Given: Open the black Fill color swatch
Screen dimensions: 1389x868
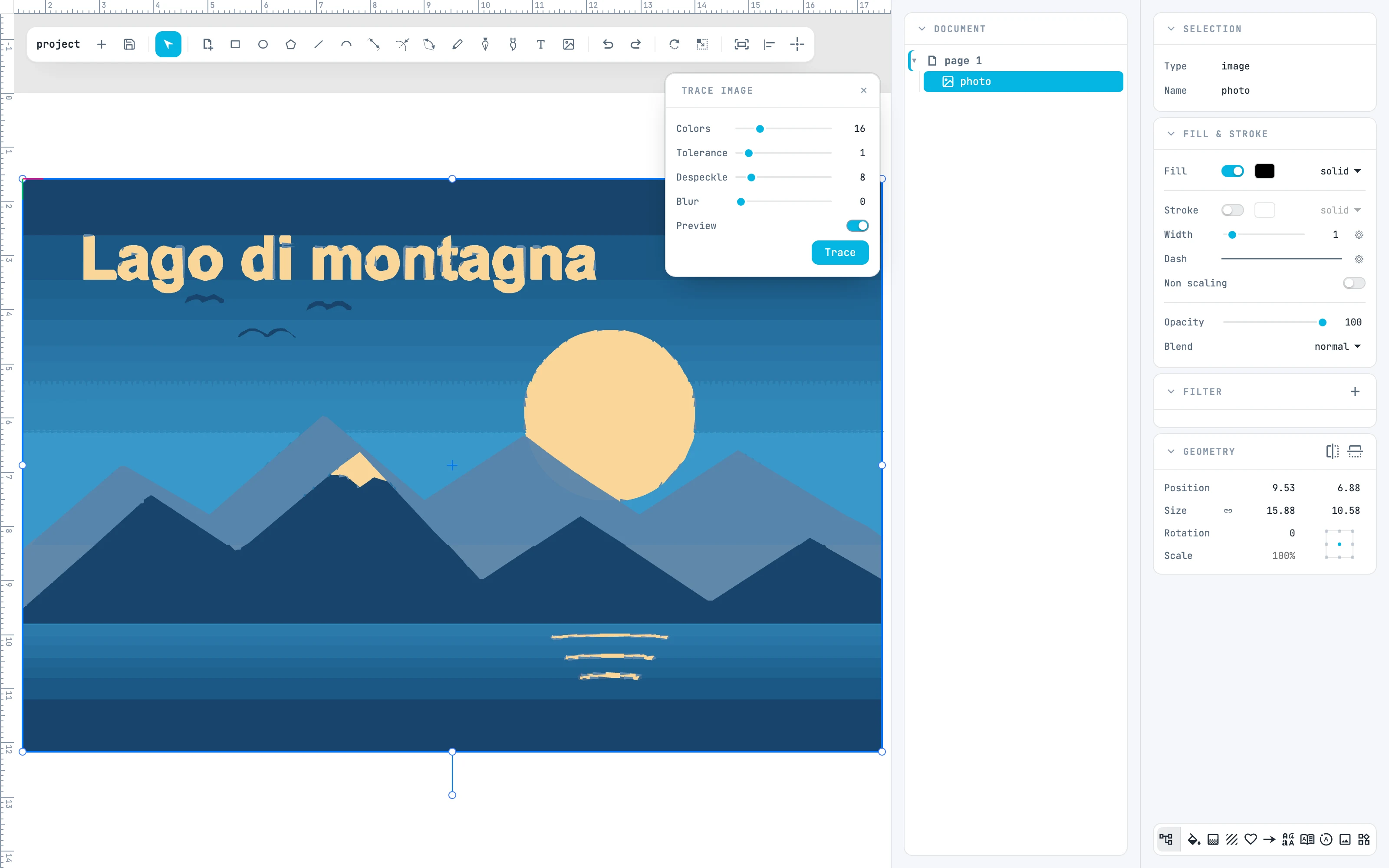Looking at the screenshot, I should click(1264, 171).
